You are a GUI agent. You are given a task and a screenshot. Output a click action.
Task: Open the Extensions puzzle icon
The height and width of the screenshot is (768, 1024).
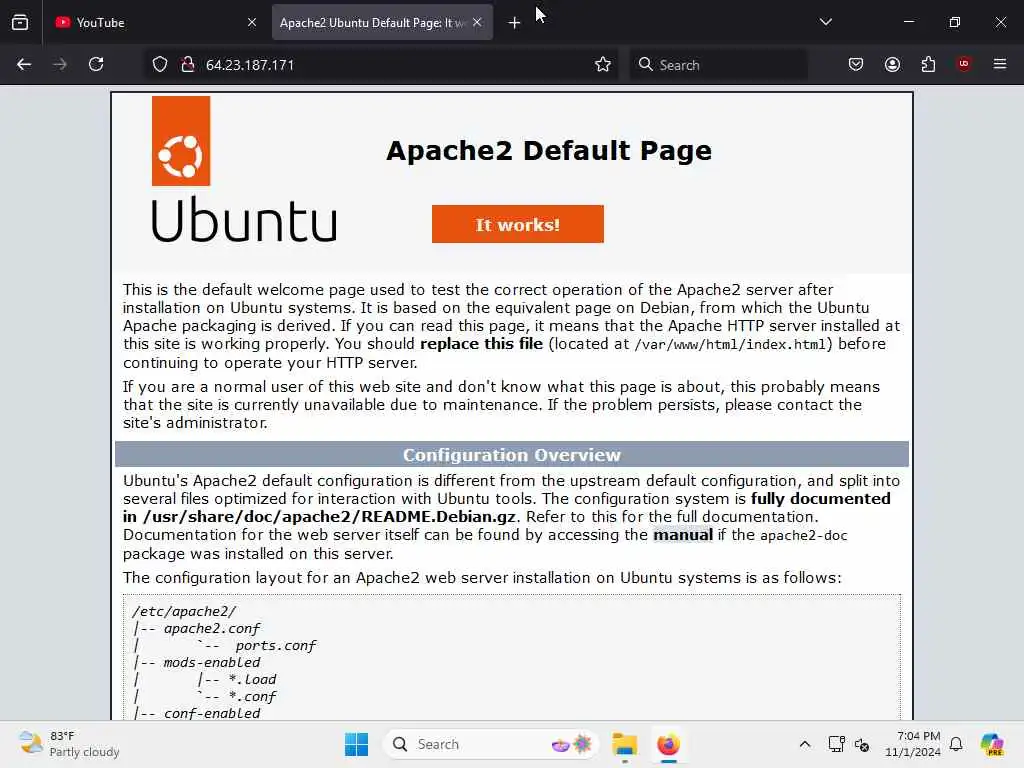tap(928, 64)
